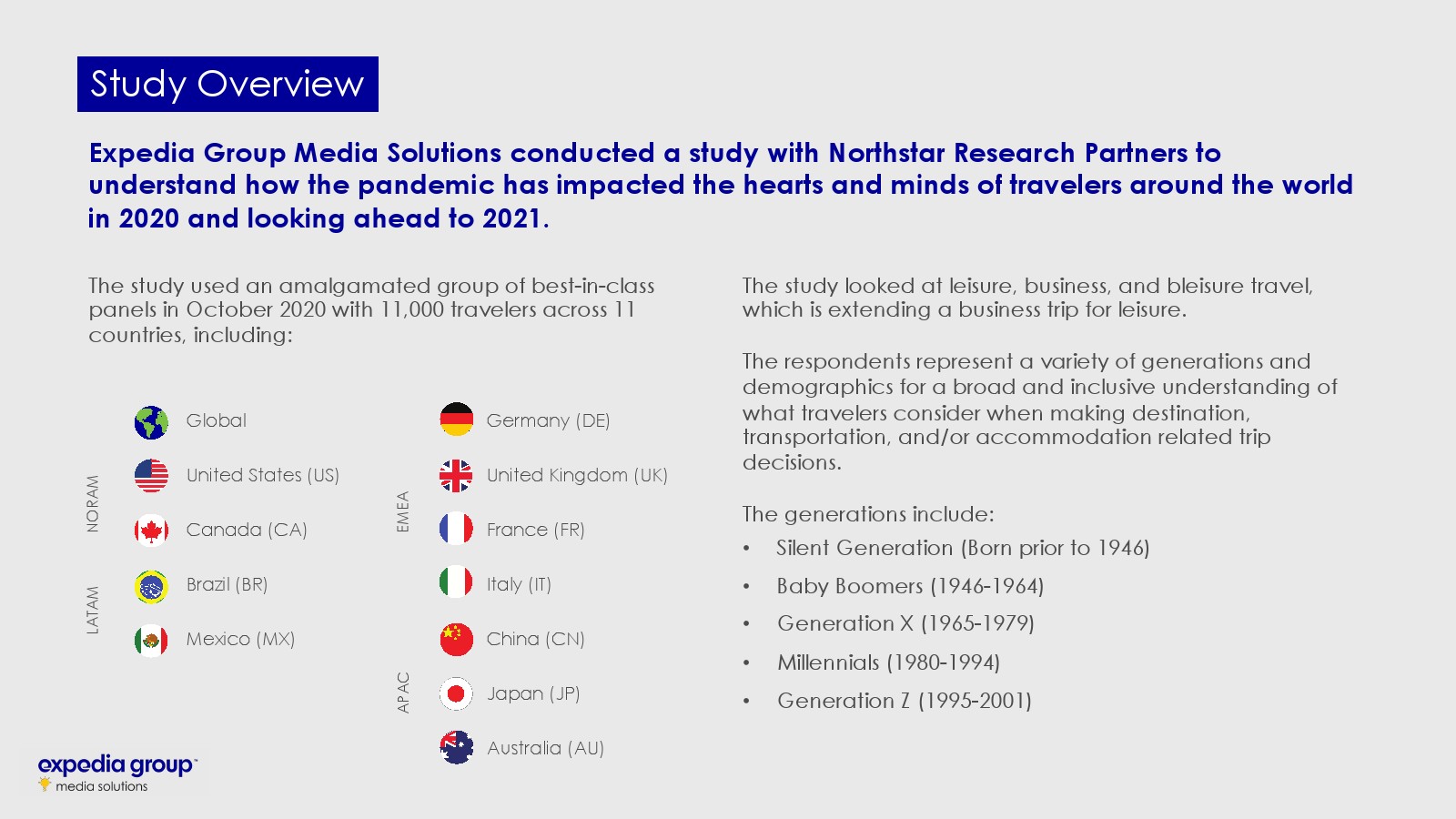Click the Expedia Group media solutions logo
Image resolution: width=1456 pixels, height=819 pixels.
click(116, 773)
